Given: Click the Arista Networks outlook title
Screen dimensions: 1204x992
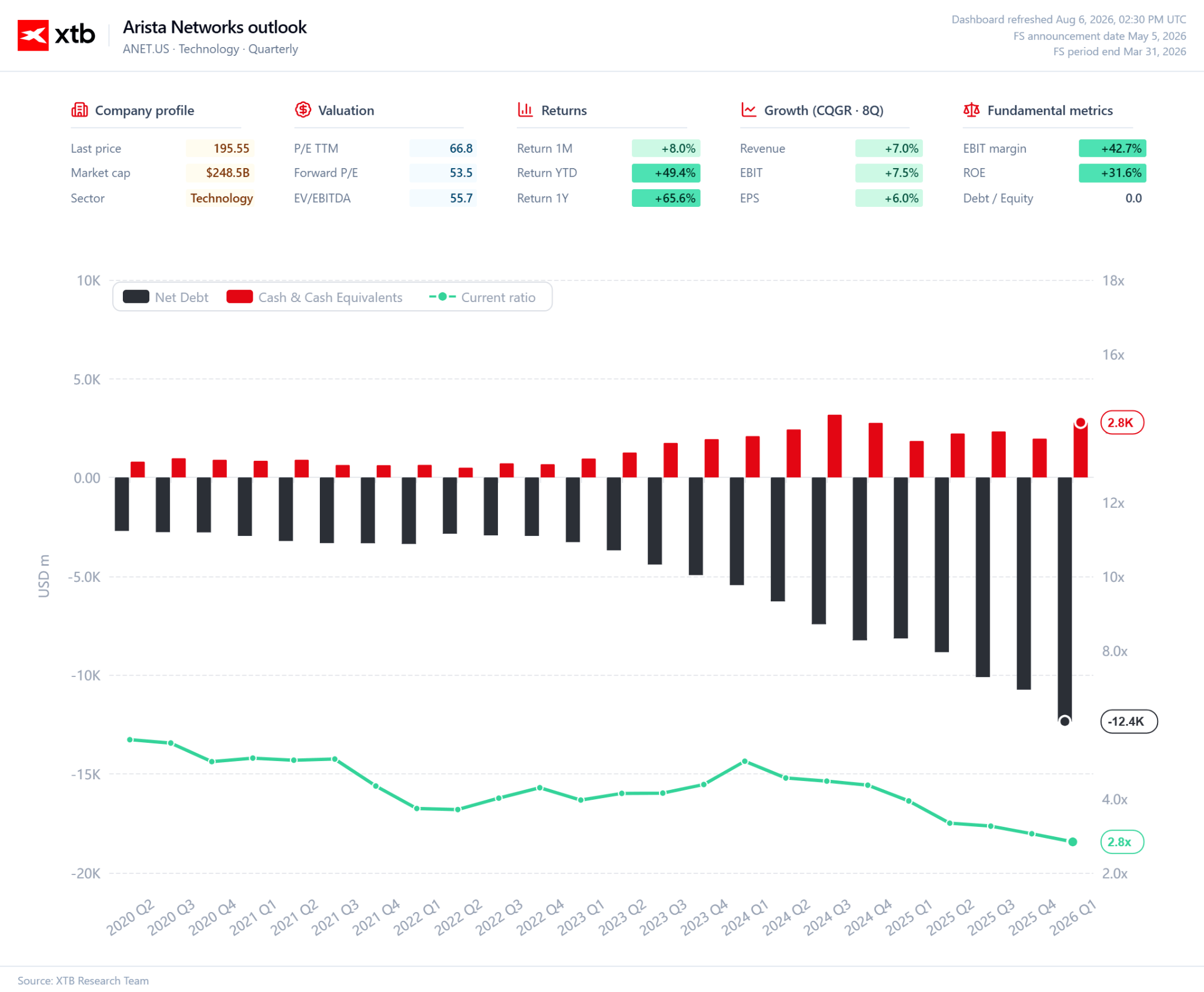Looking at the screenshot, I should tap(215, 27).
